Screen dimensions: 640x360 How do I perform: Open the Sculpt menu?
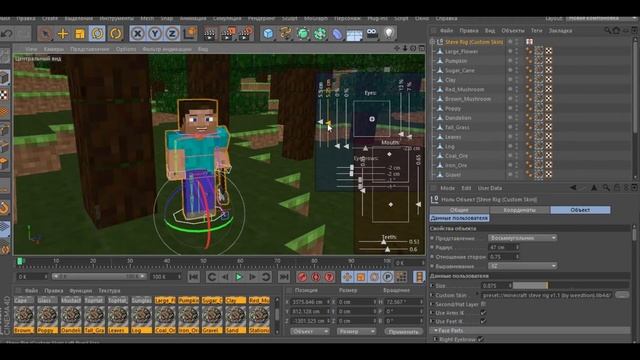pos(289,18)
